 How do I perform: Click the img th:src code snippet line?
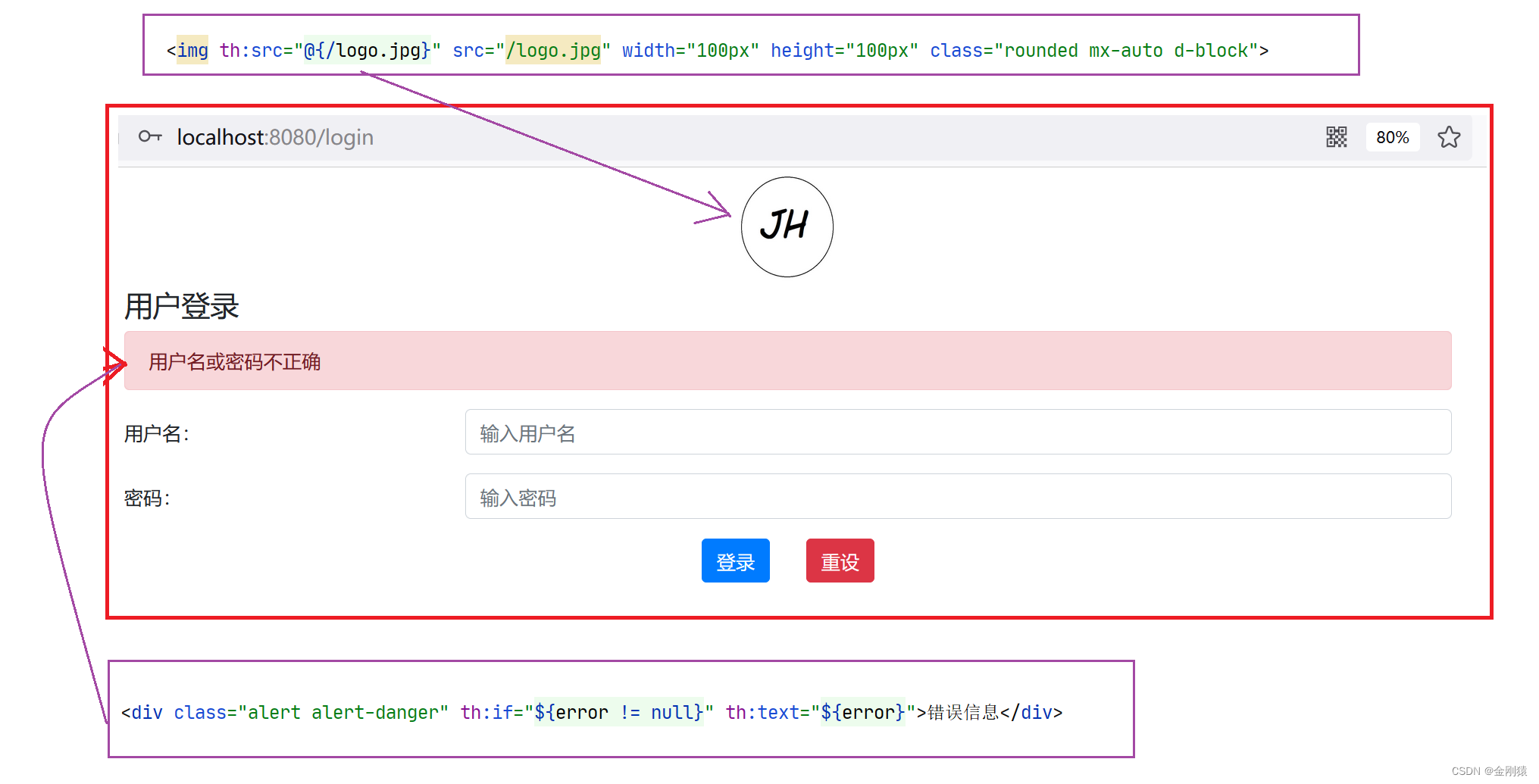click(717, 51)
